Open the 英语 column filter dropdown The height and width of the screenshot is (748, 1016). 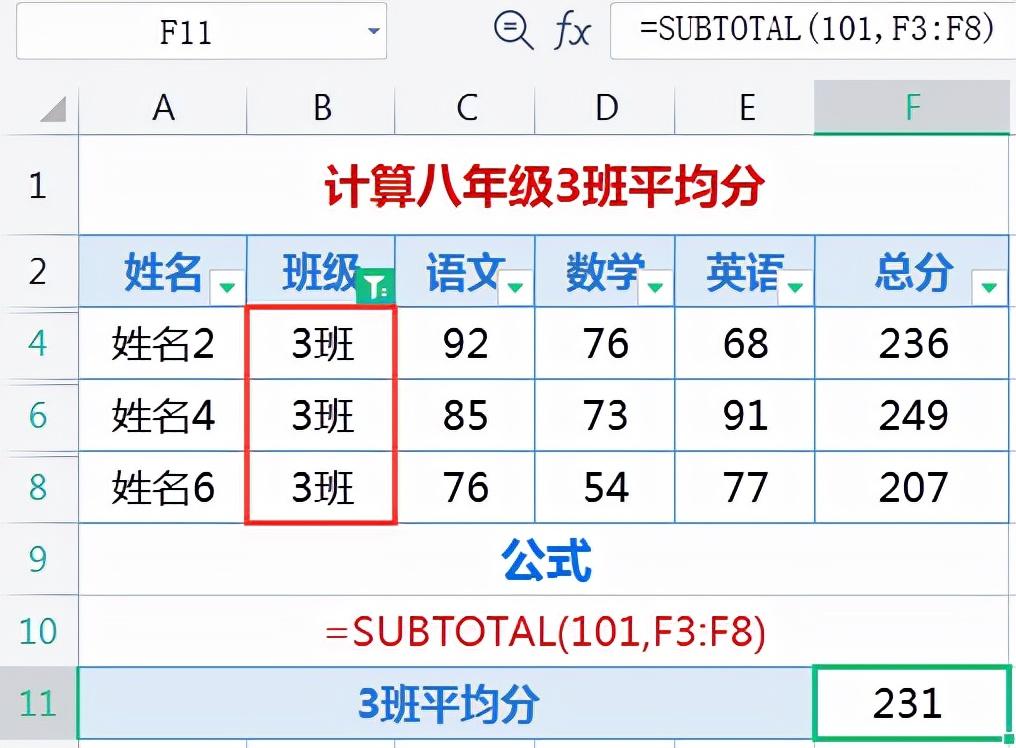[x=795, y=286]
